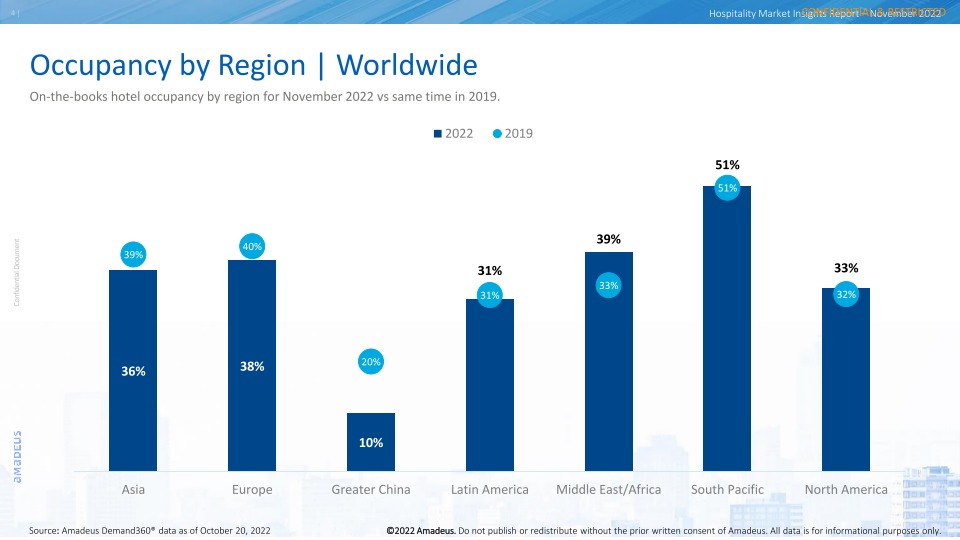The height and width of the screenshot is (540, 960).
Task: Click the South Pacific bar
Action: 727,329
